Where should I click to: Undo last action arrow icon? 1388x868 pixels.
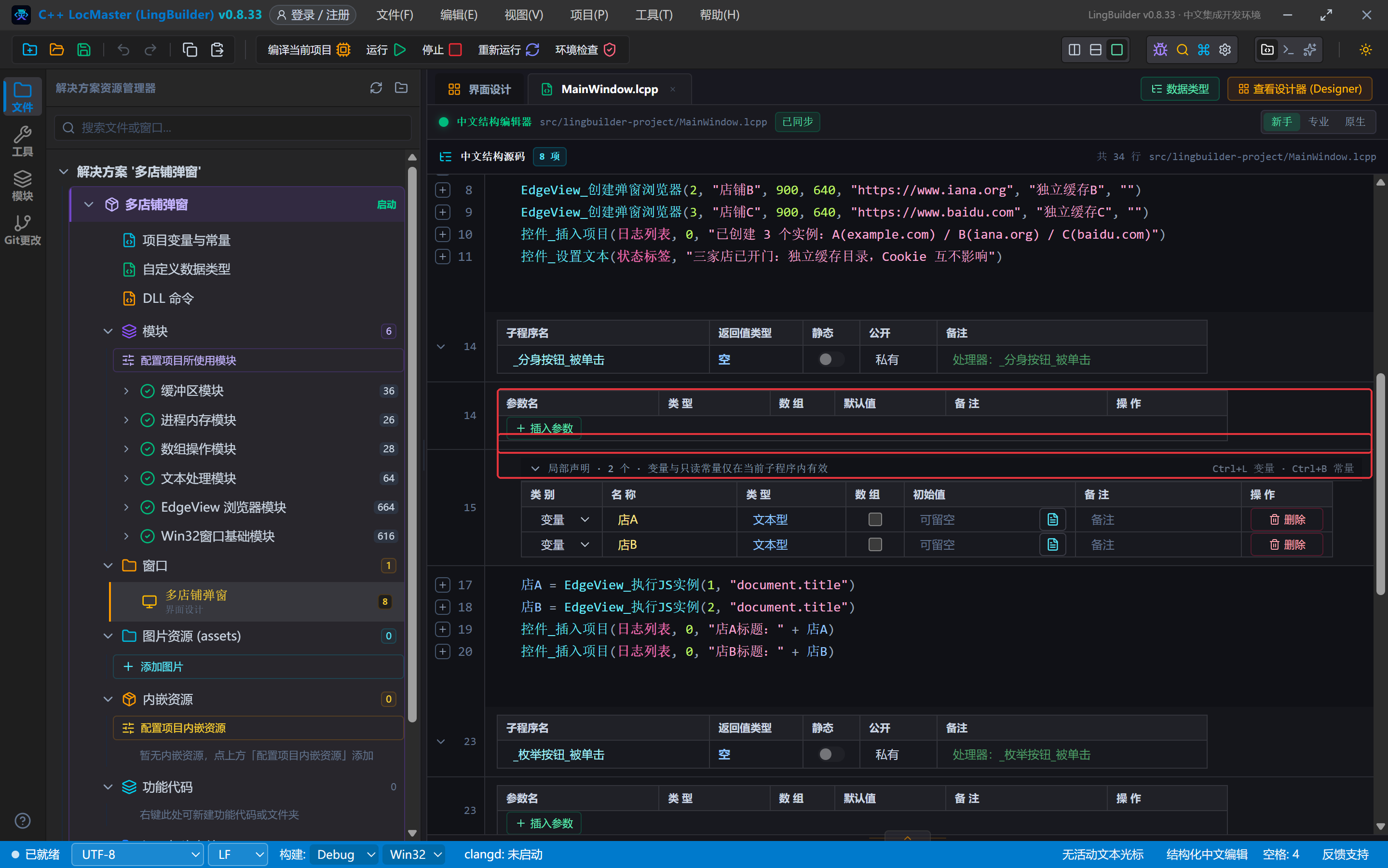123,50
